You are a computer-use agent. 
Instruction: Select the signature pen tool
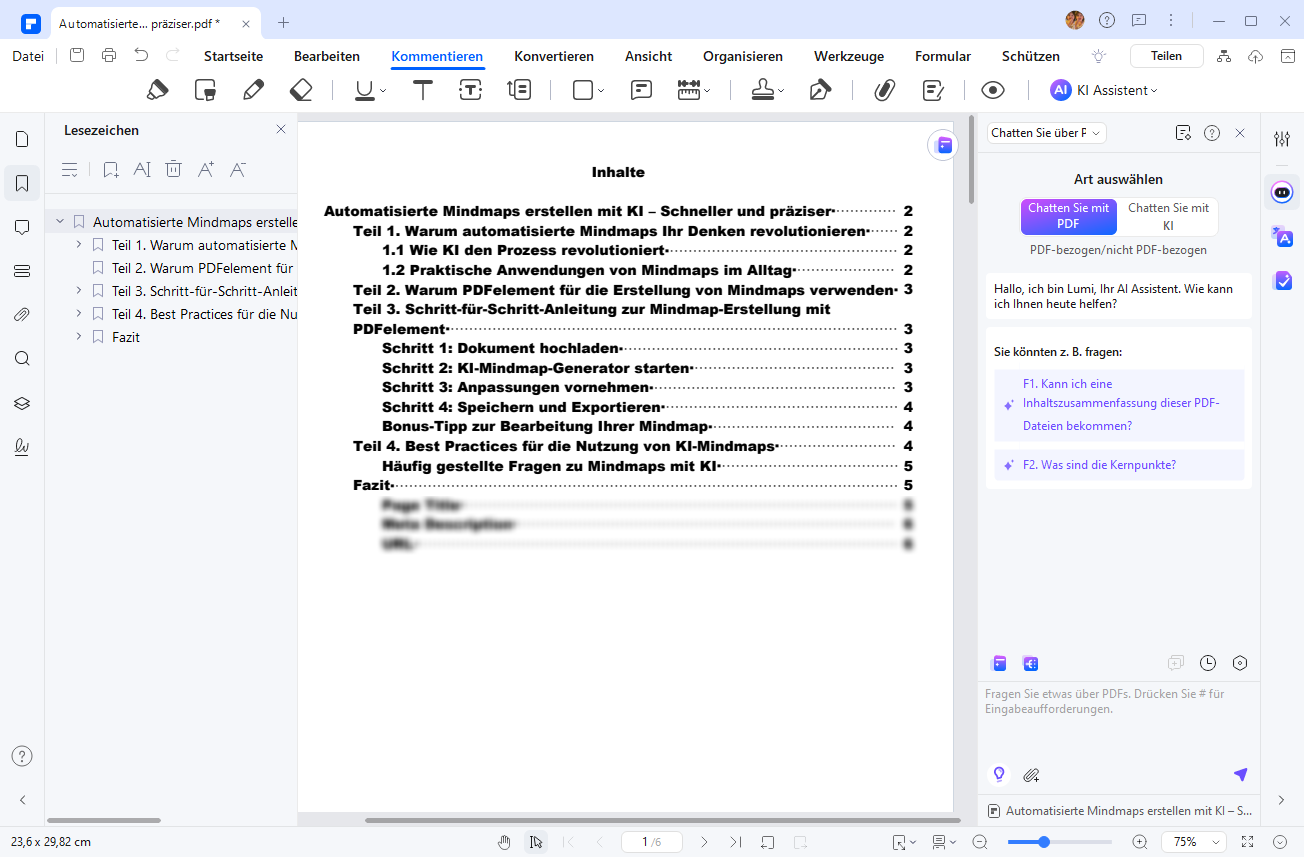point(820,90)
